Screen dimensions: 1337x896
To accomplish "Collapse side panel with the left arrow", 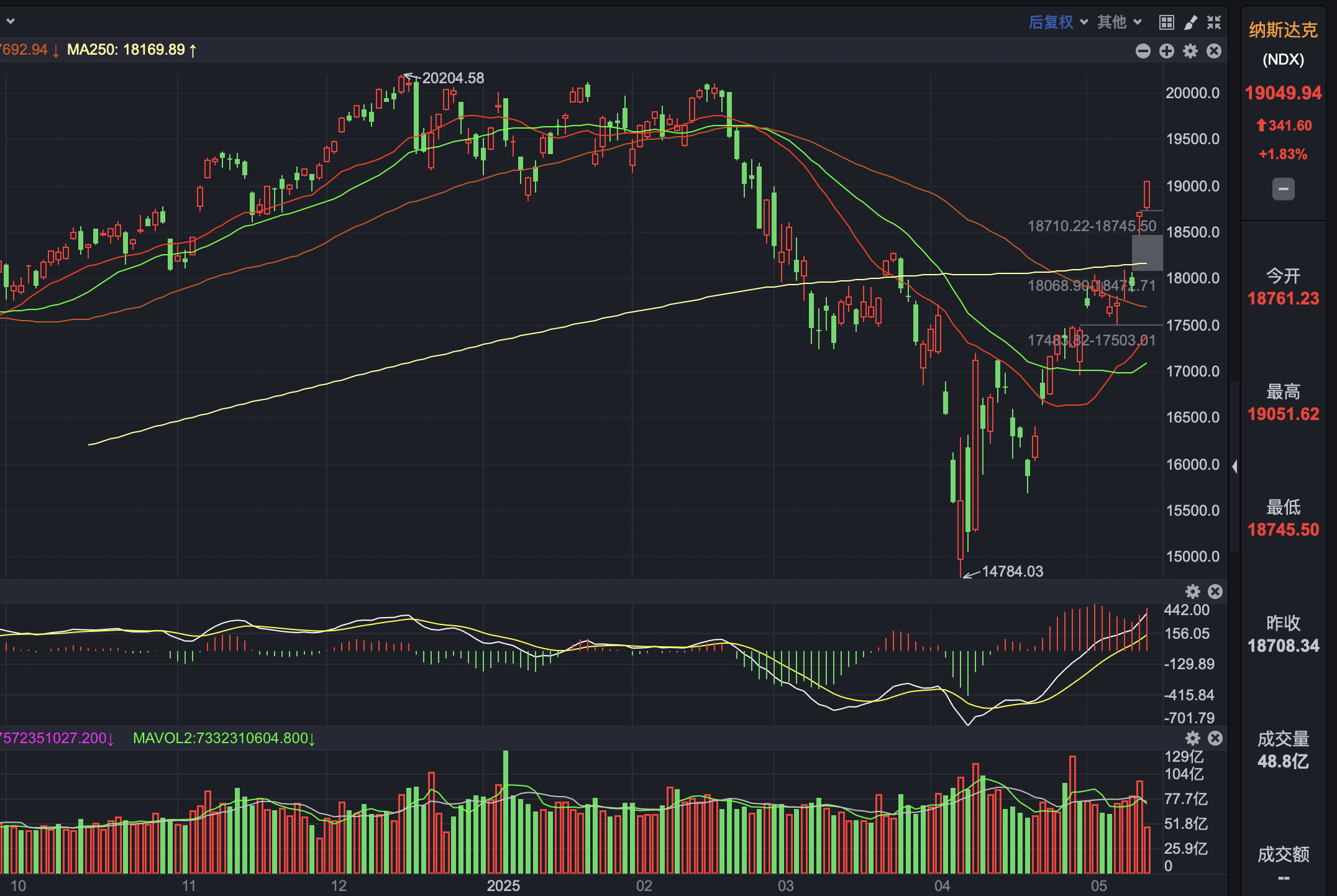I will point(1234,467).
